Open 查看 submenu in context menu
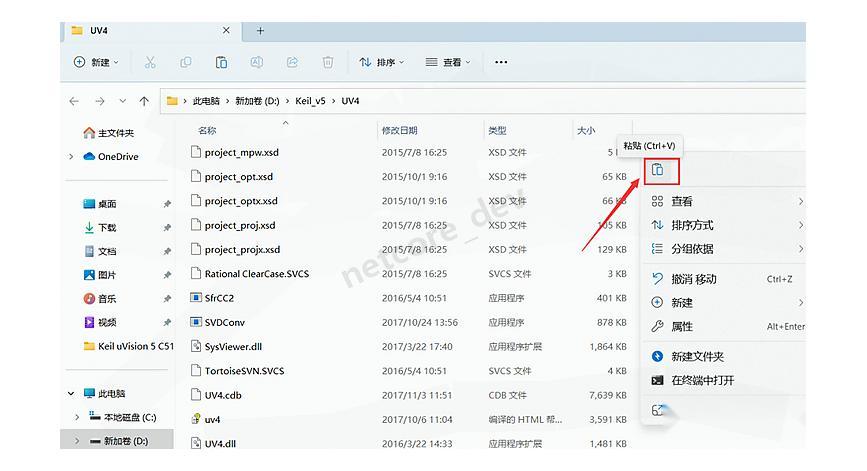 727,202
